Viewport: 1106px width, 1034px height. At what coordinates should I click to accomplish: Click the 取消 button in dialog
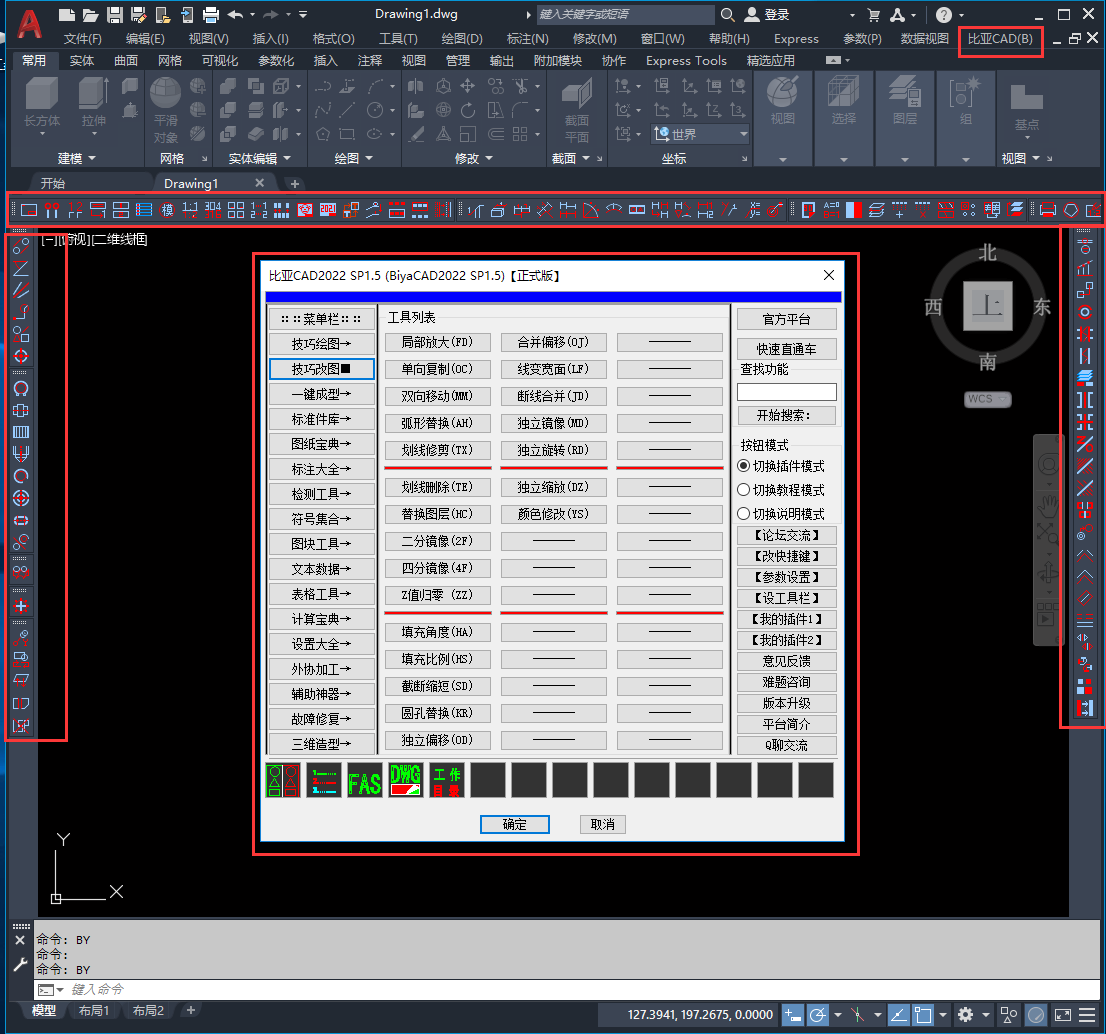click(602, 825)
